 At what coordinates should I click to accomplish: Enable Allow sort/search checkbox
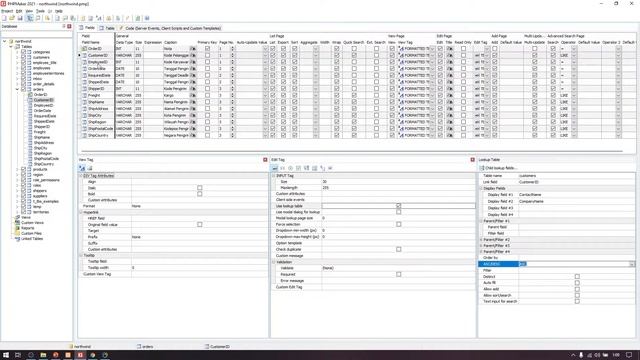coord(577,295)
